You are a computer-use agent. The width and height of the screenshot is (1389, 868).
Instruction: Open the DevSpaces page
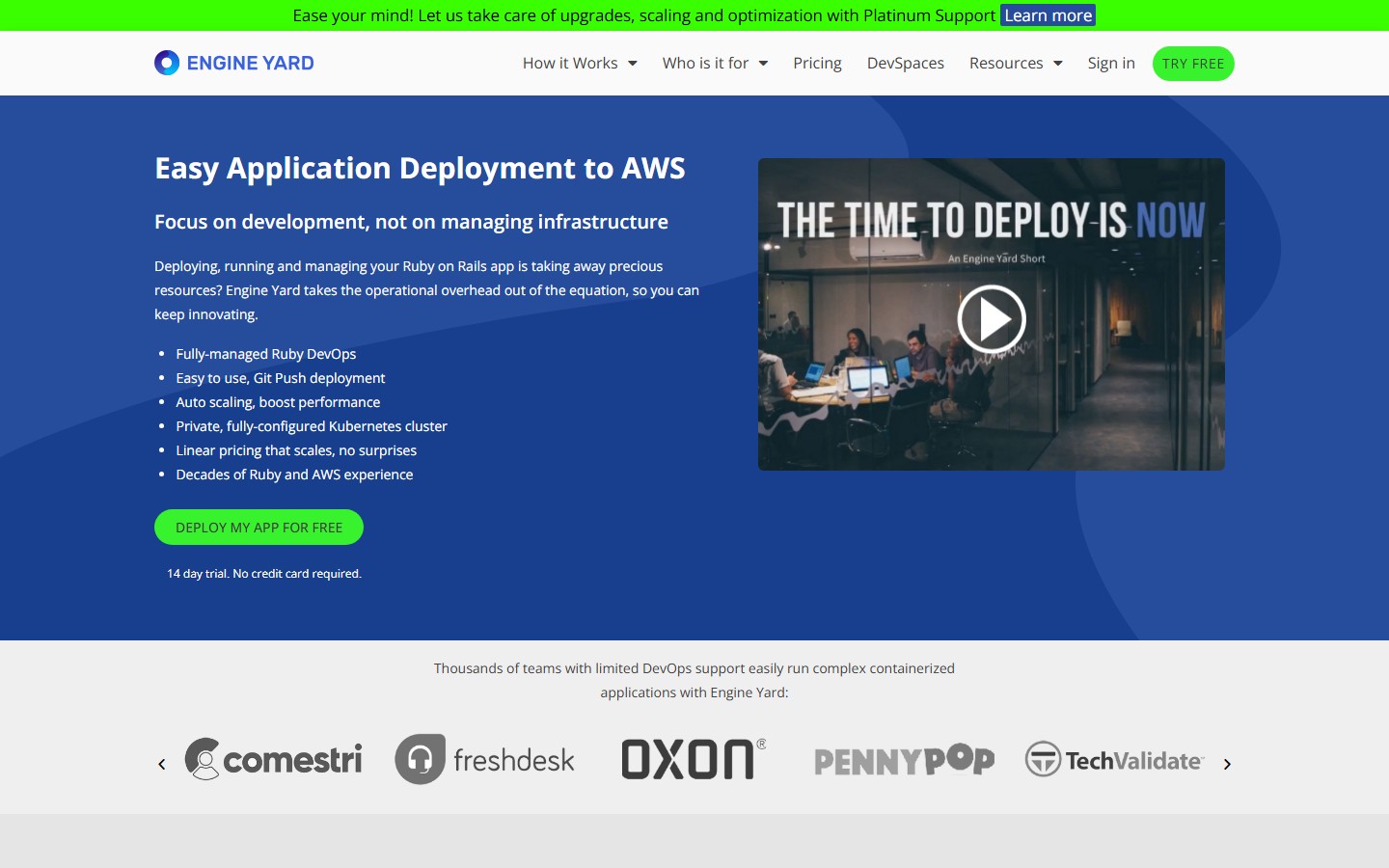click(x=906, y=64)
